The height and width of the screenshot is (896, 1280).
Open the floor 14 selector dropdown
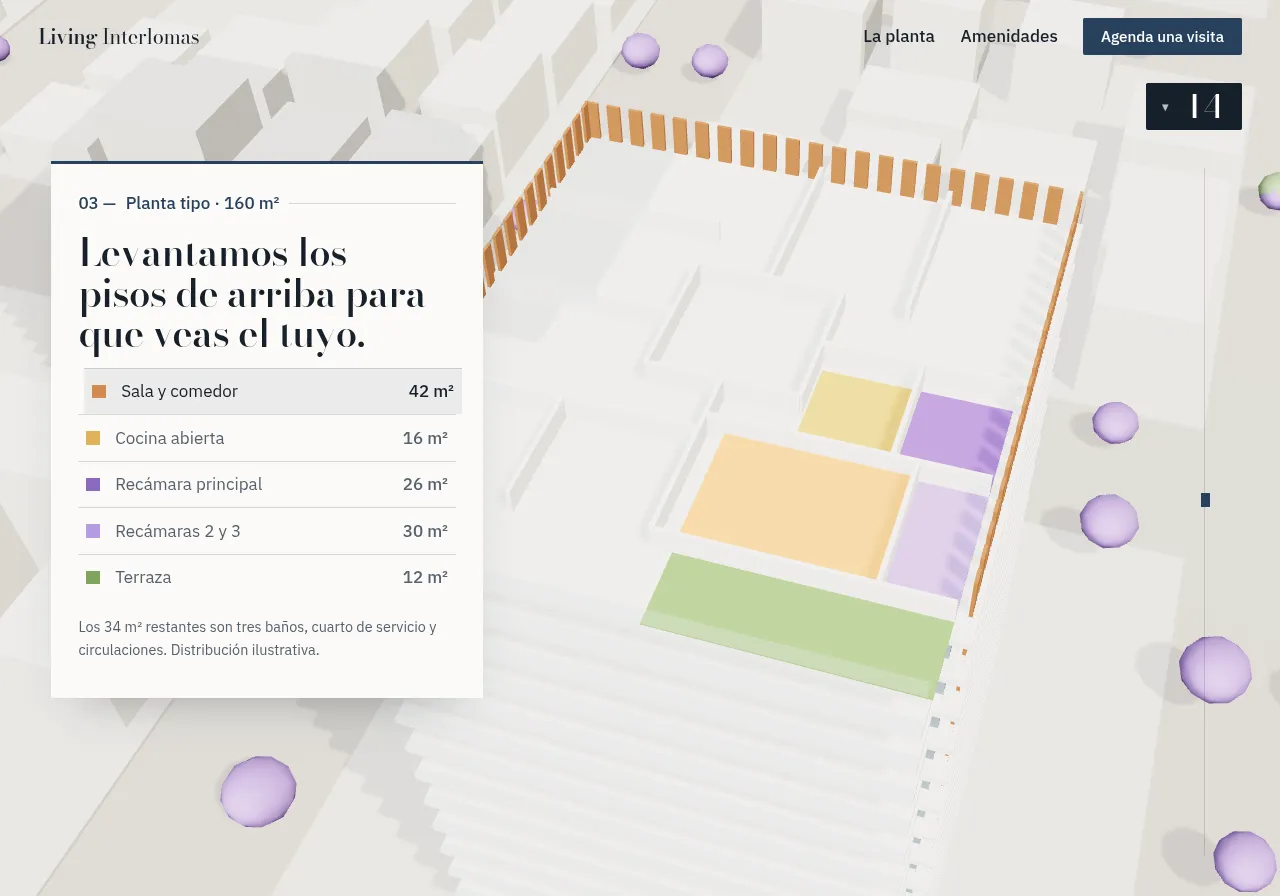(x=1194, y=106)
